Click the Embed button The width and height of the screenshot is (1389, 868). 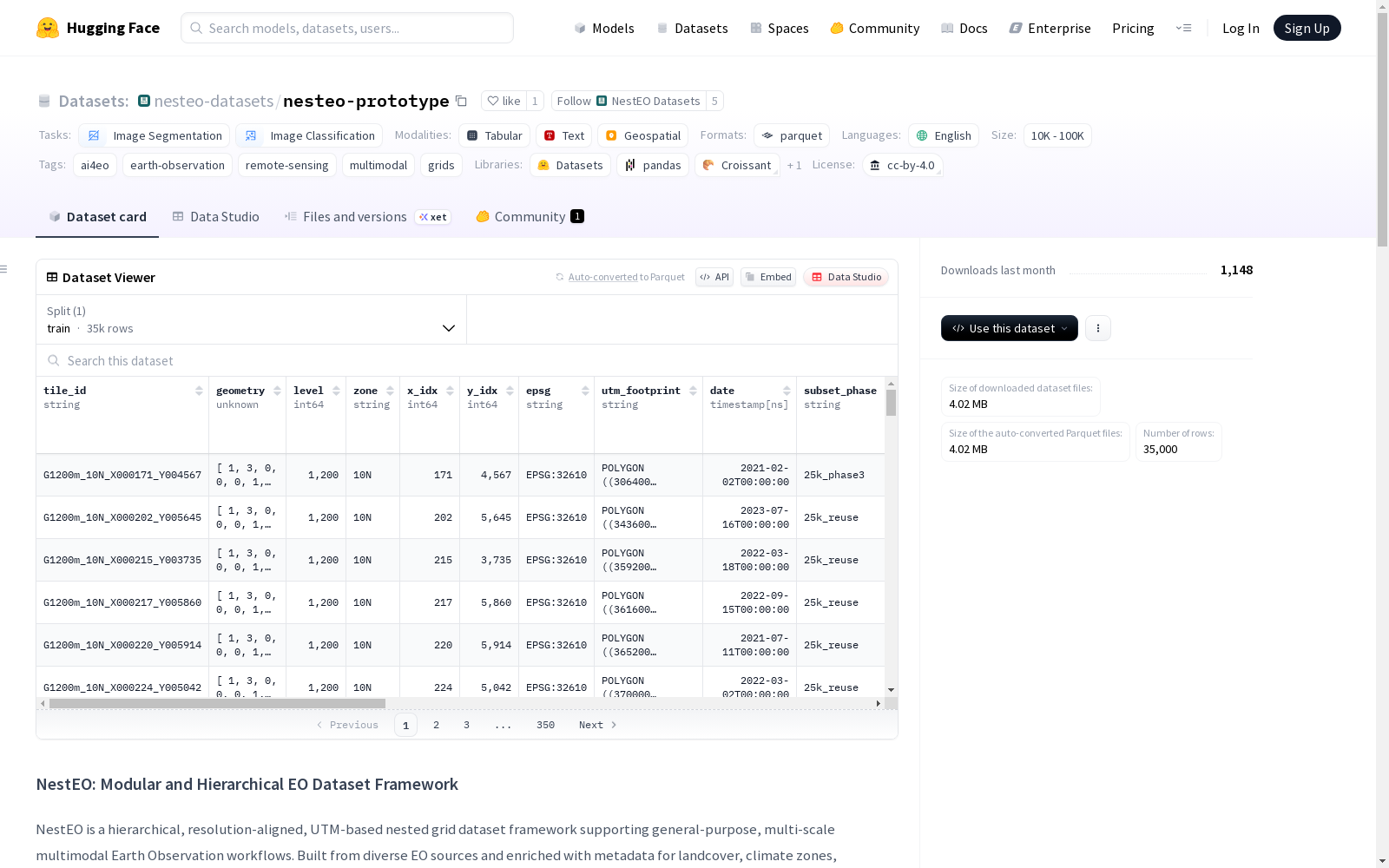[768, 277]
